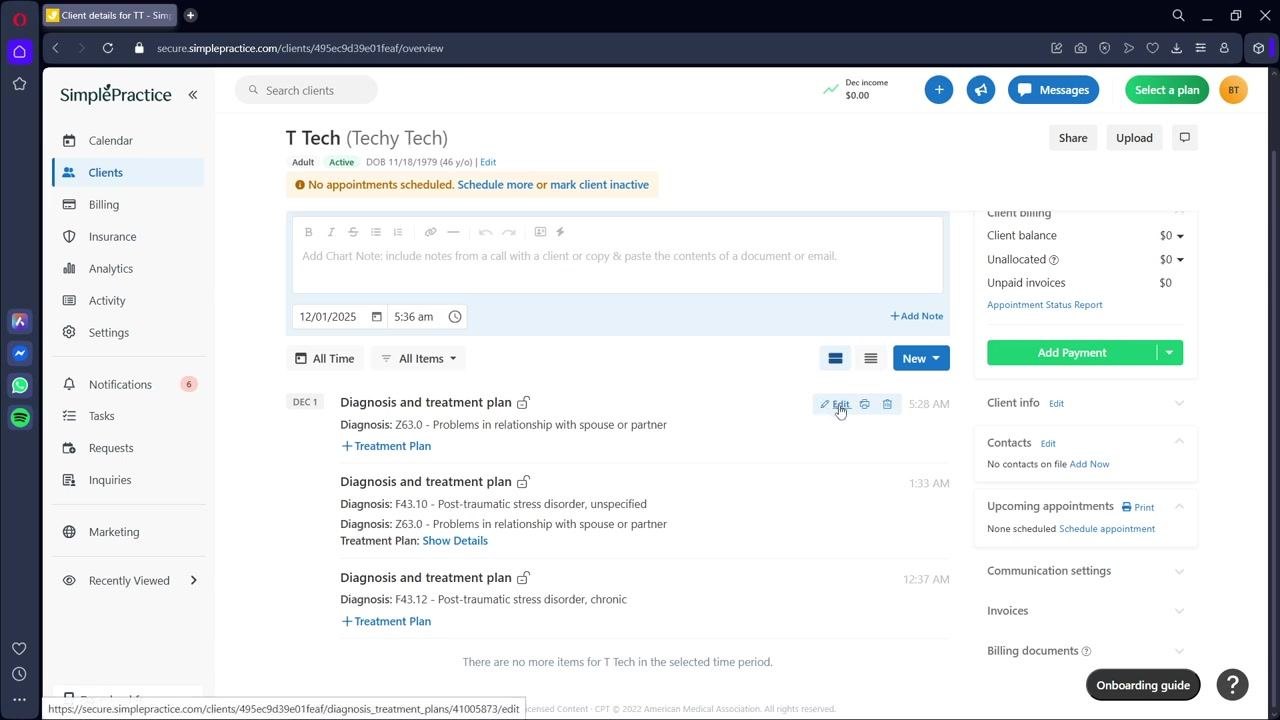Click the Add Payment button
Screen dimensions: 1280x720
click(1071, 352)
